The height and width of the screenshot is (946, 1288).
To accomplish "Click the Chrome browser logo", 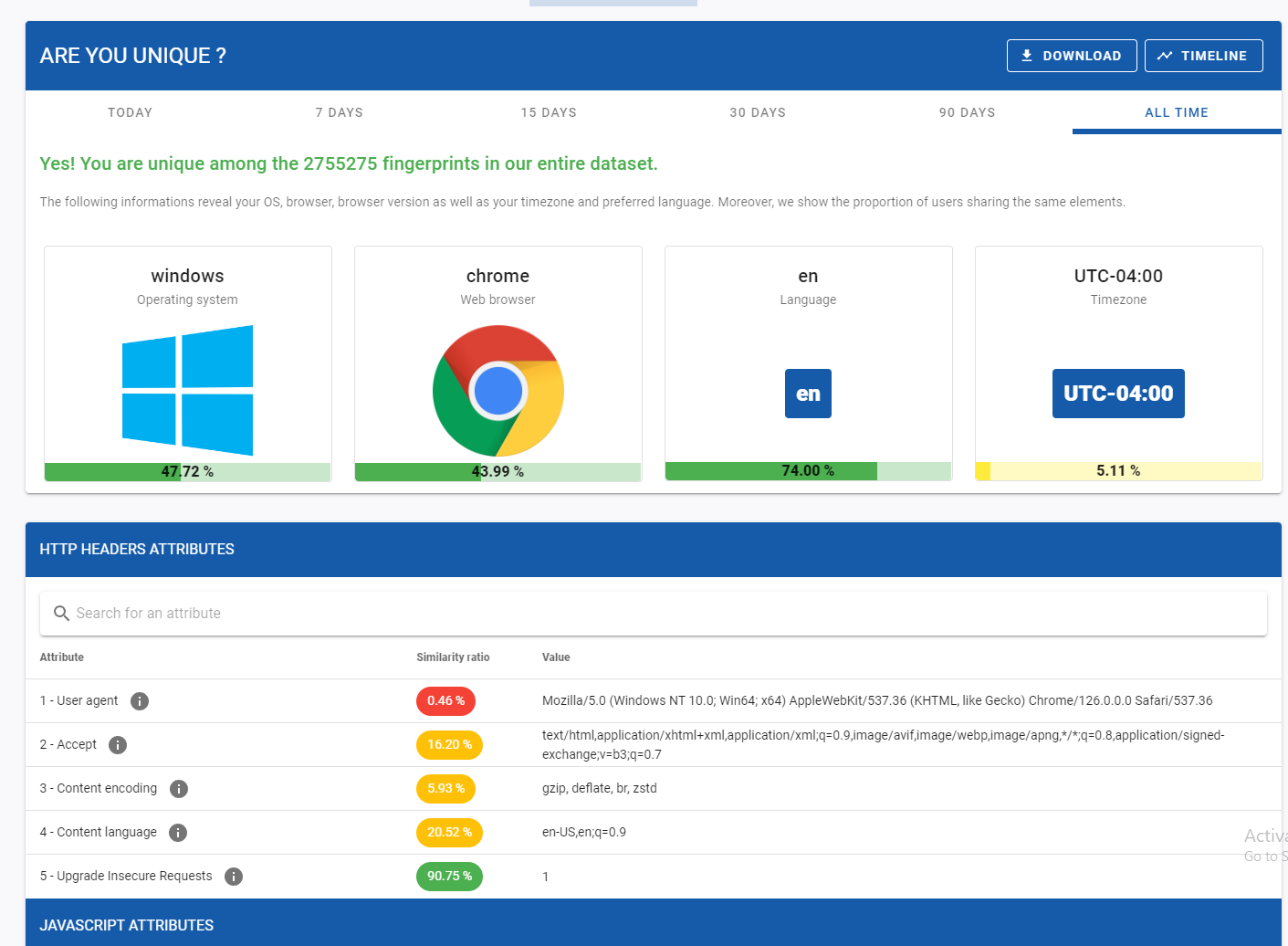I will (497, 391).
